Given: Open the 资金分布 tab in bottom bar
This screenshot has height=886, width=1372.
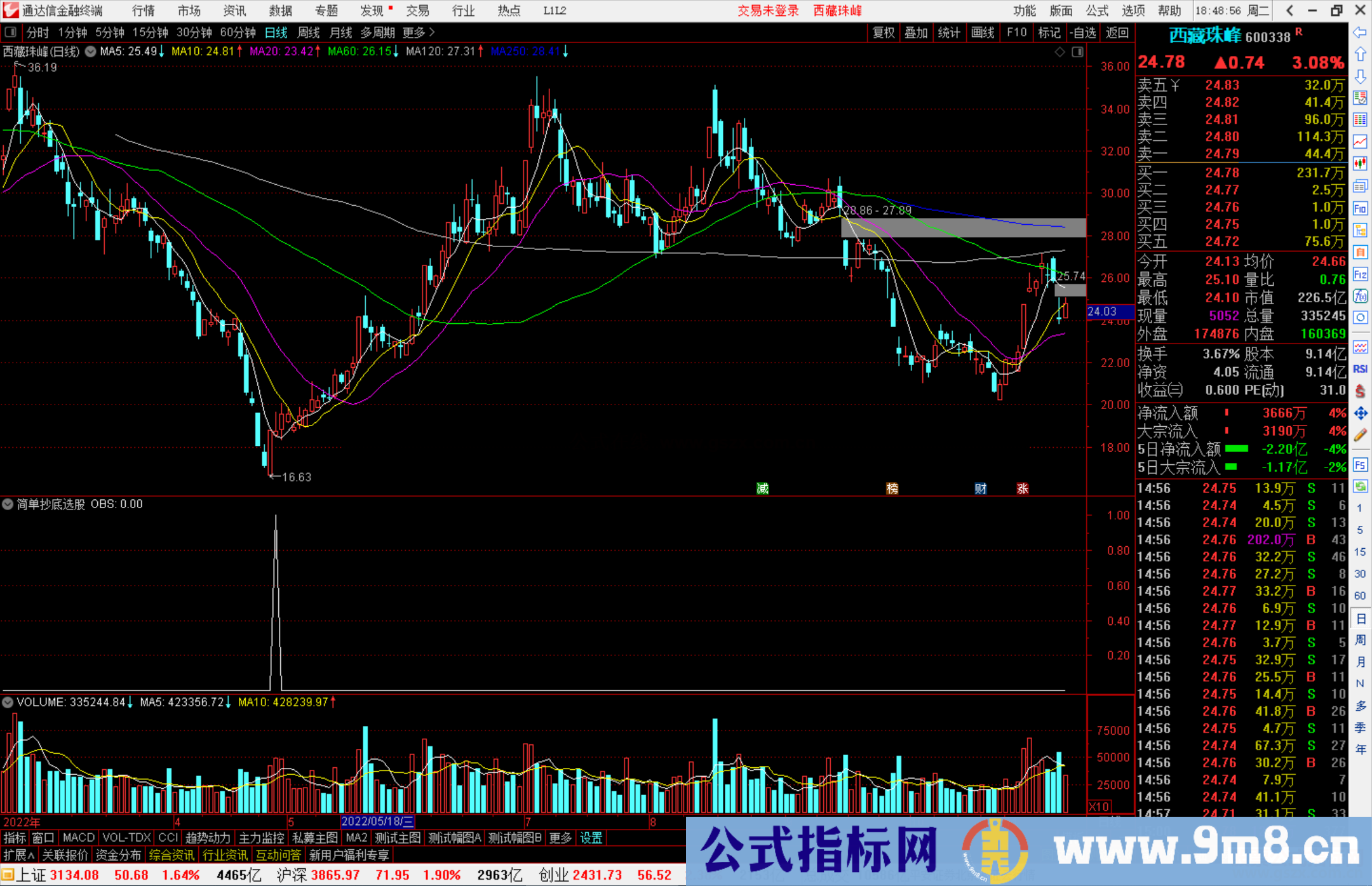Looking at the screenshot, I should point(118,855).
